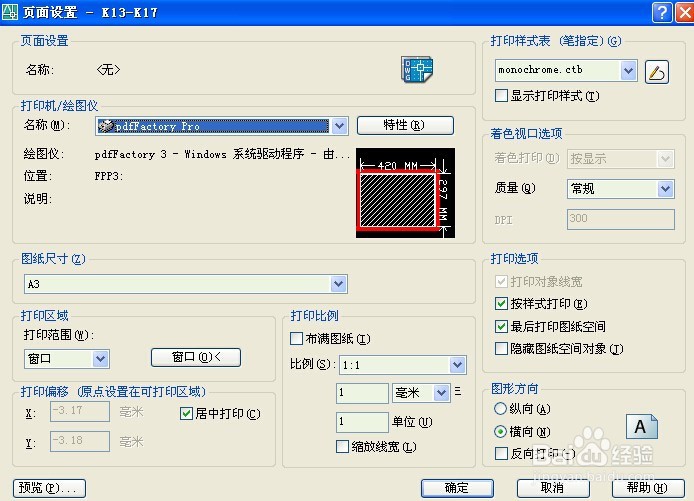694x501 pixels.
Task: Open the 1:1 scale dropdown
Action: (457, 365)
